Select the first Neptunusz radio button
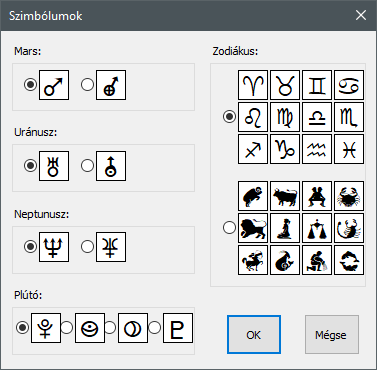The image size is (377, 370). [30, 247]
